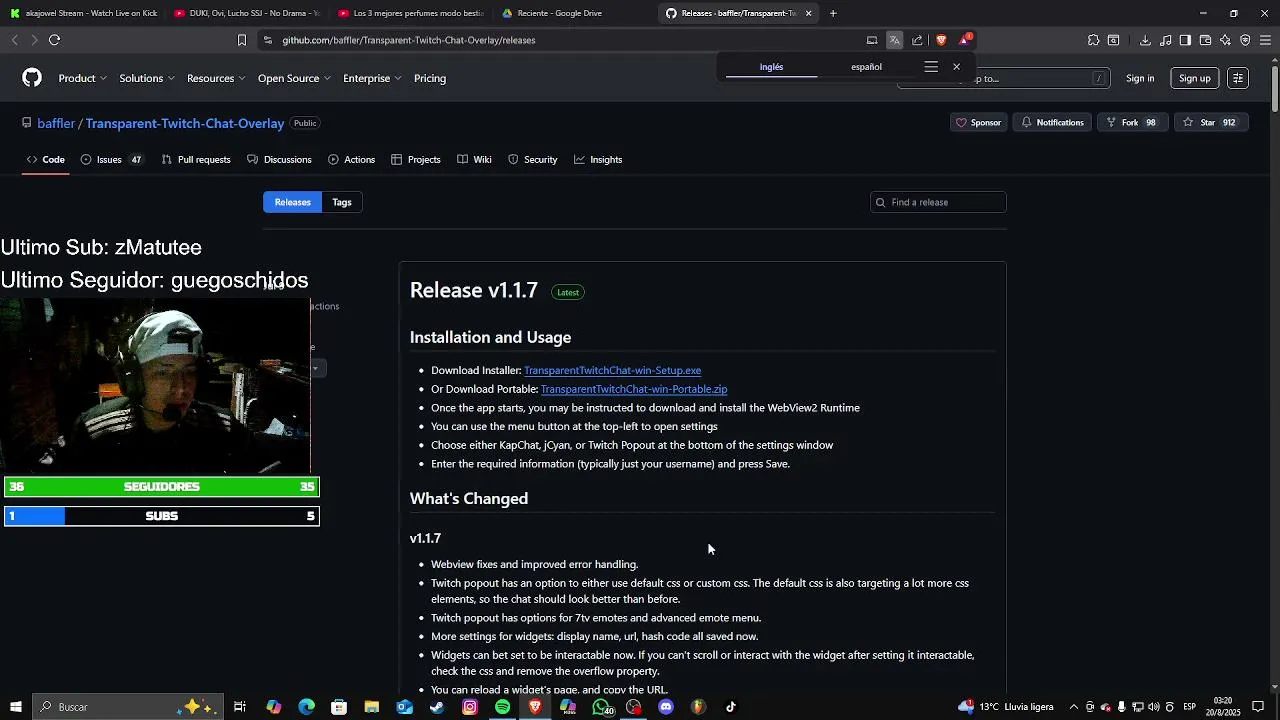Open the baffler owner link
The height and width of the screenshot is (720, 1280).
tap(56, 123)
